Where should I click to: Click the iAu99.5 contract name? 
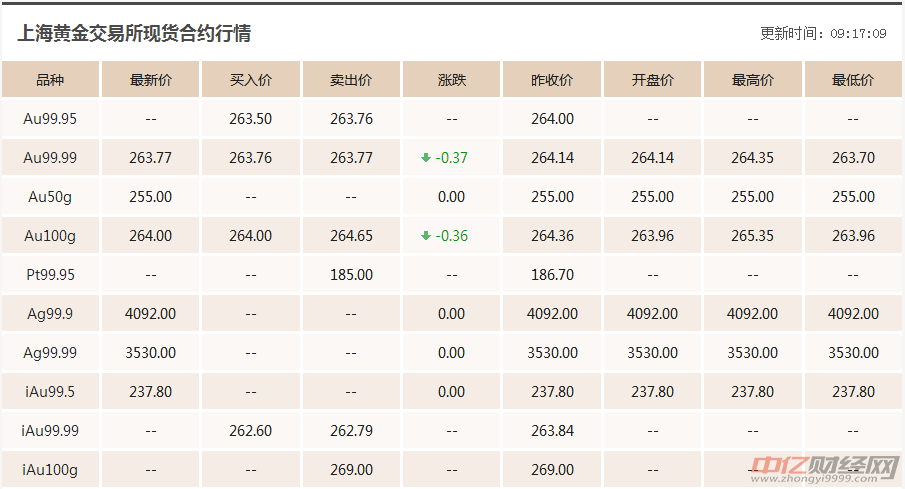pyautogui.click(x=50, y=392)
